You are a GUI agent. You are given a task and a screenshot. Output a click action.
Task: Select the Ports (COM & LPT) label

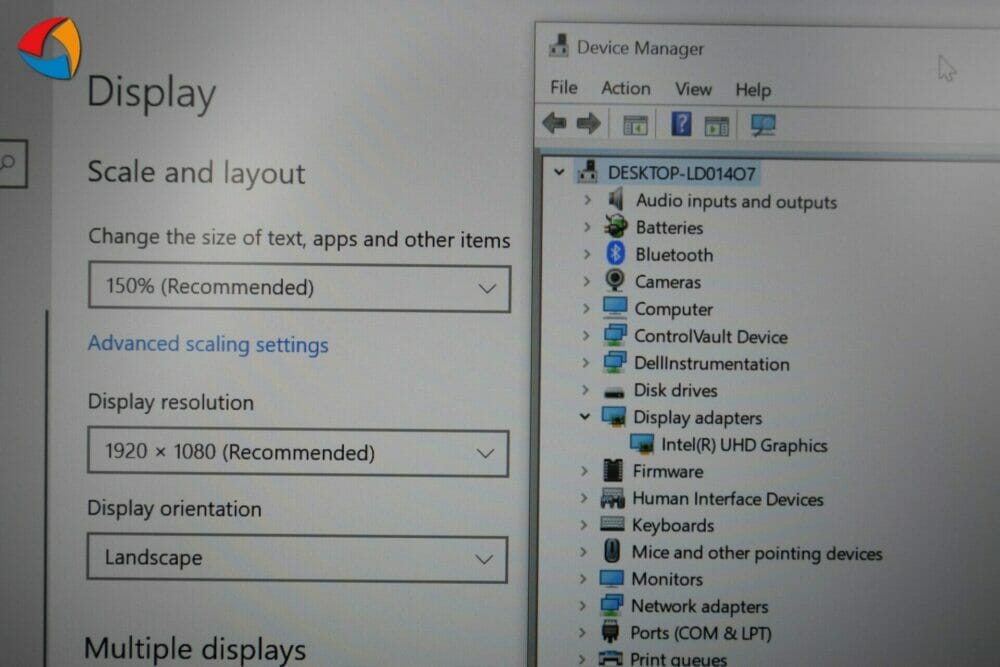[701, 633]
